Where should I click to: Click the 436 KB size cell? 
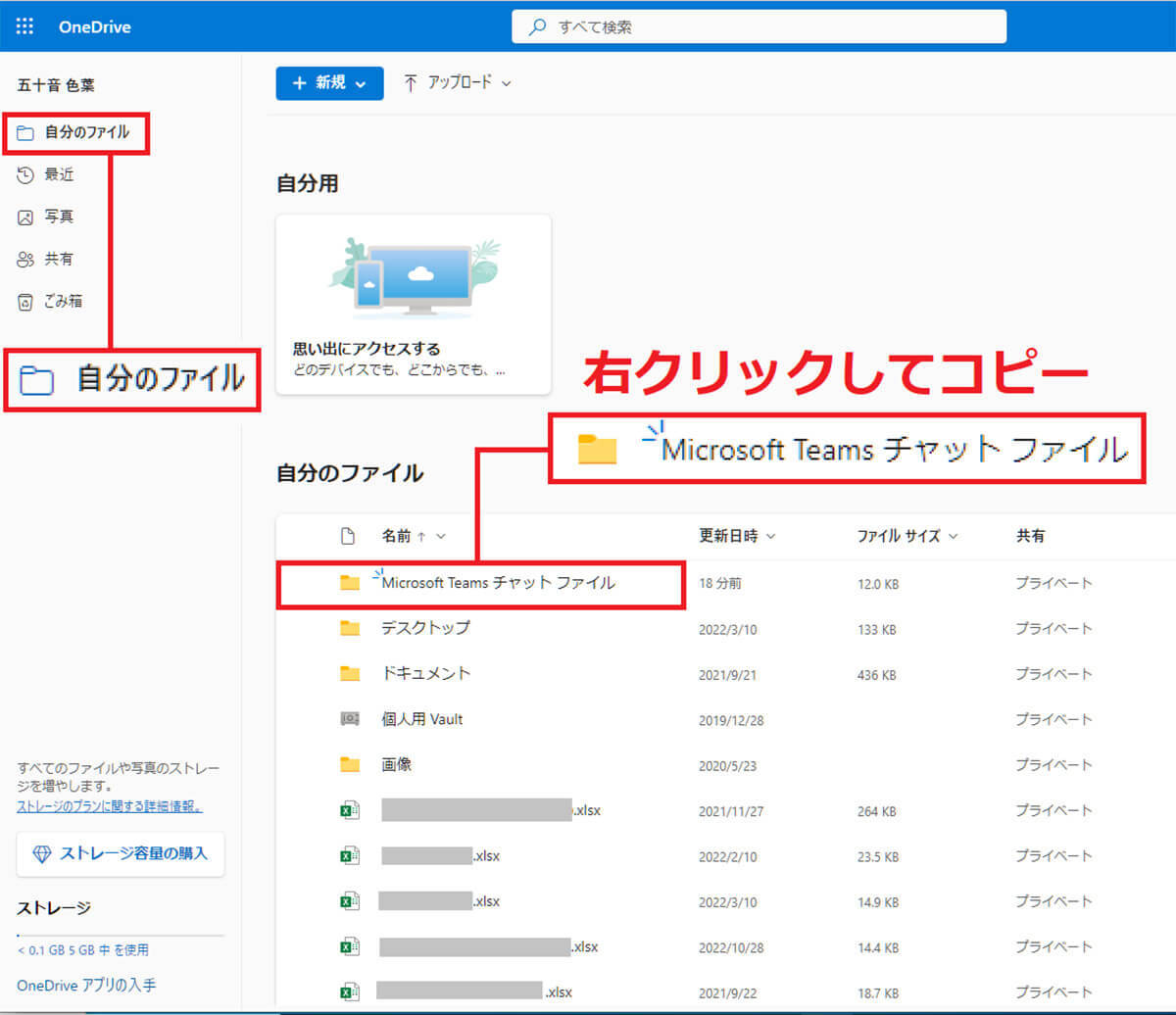[x=876, y=675]
